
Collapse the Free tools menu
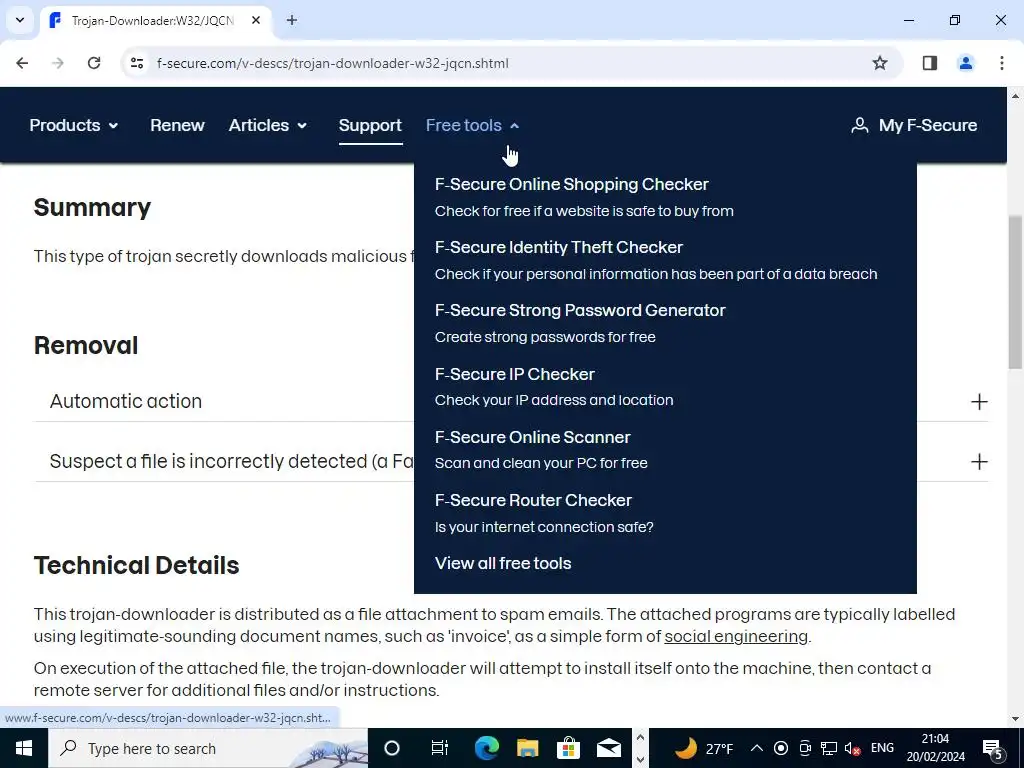pos(472,125)
